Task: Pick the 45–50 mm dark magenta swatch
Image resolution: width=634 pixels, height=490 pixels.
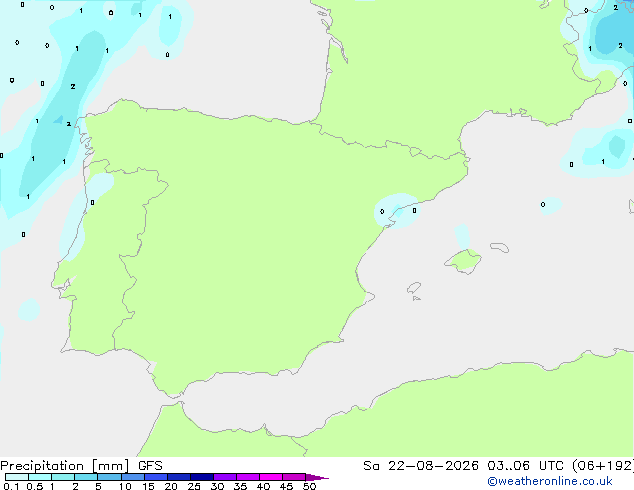Action: point(294,477)
